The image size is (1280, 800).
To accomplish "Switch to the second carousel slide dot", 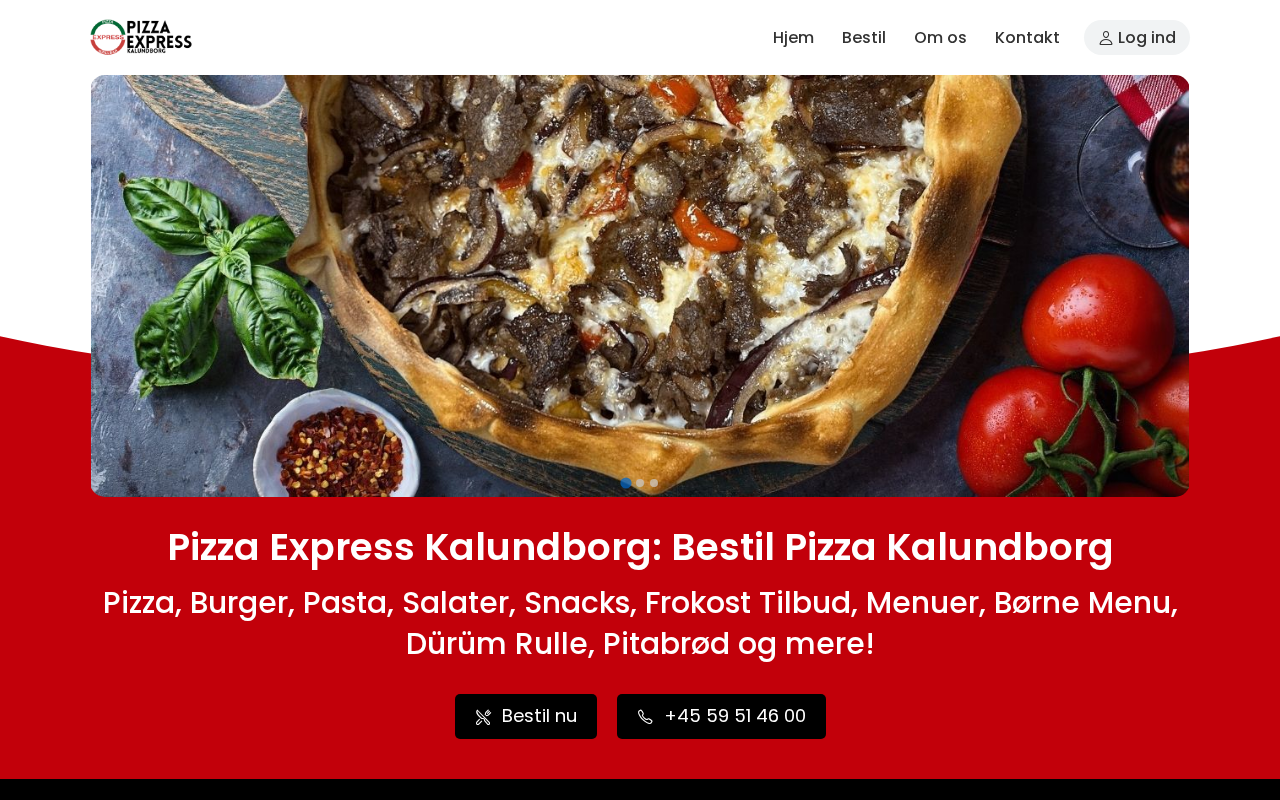I will point(640,483).
